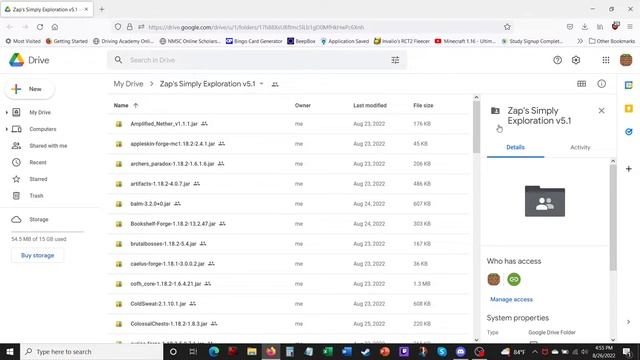Click details panel scrollbar
The height and width of the screenshot is (360, 640).
pyautogui.click(x=613, y=217)
